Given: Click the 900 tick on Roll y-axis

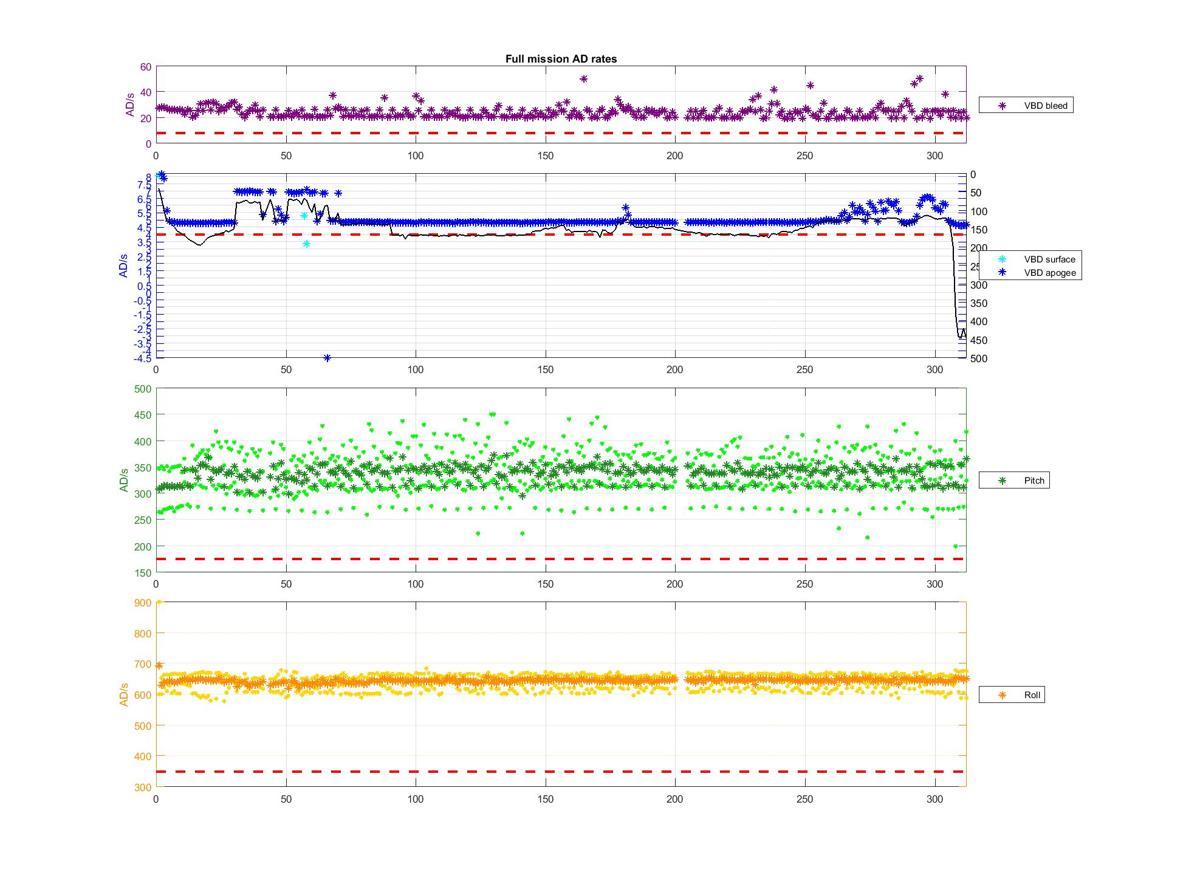Looking at the screenshot, I should [x=142, y=602].
